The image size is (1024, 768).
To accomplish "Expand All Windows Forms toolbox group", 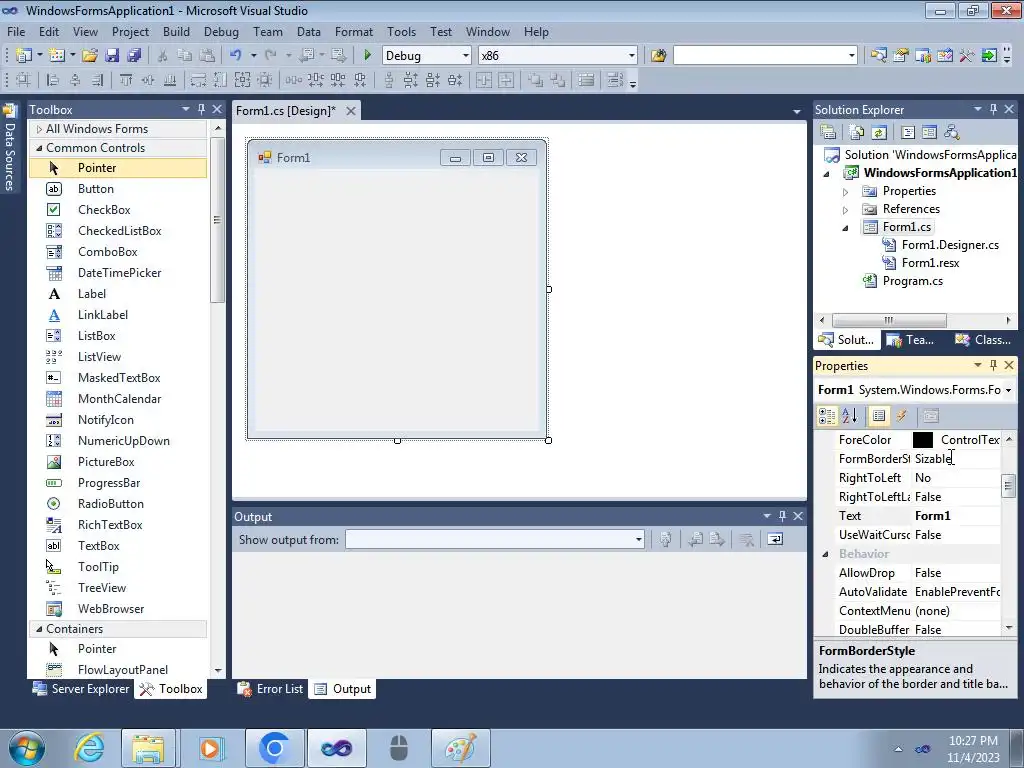I will [x=39, y=129].
